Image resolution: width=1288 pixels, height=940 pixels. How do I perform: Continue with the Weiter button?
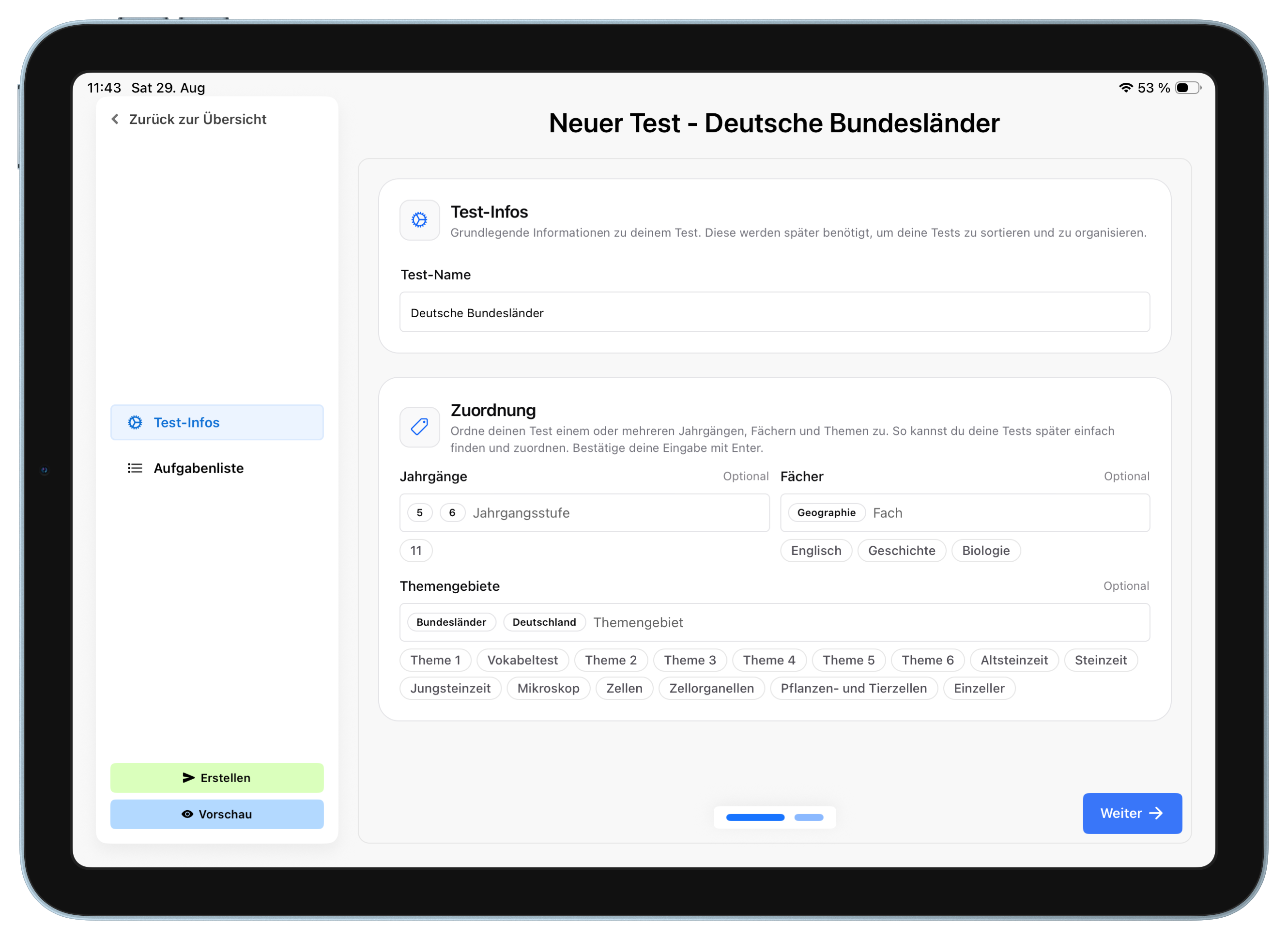pos(1132,813)
